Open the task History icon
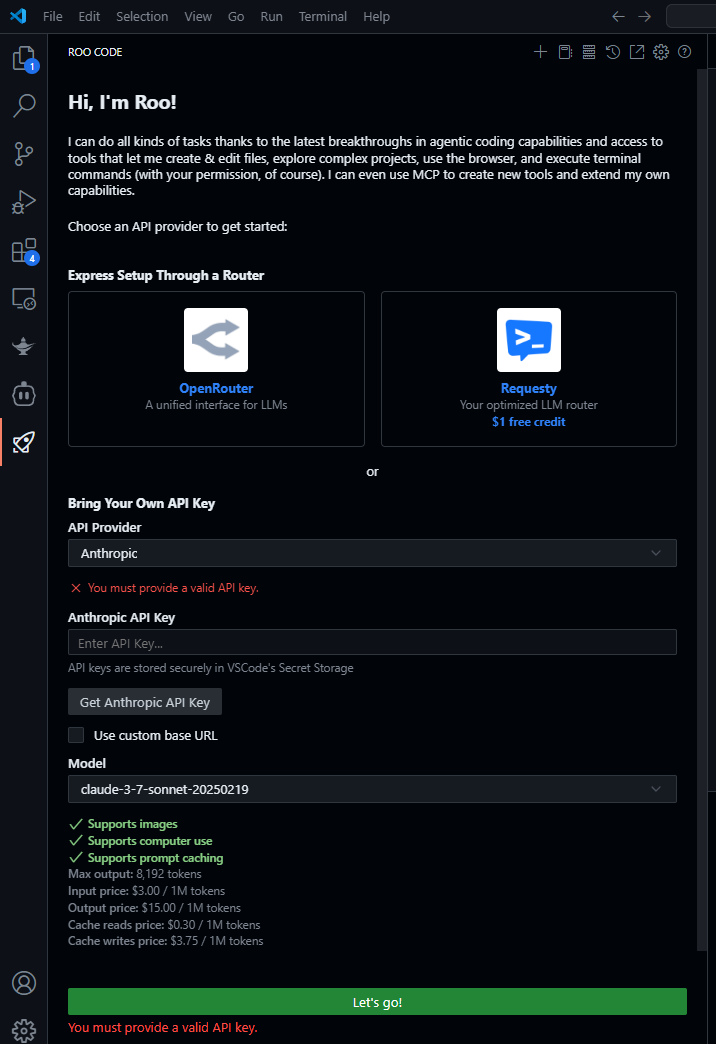The height and width of the screenshot is (1044, 716). (613, 52)
